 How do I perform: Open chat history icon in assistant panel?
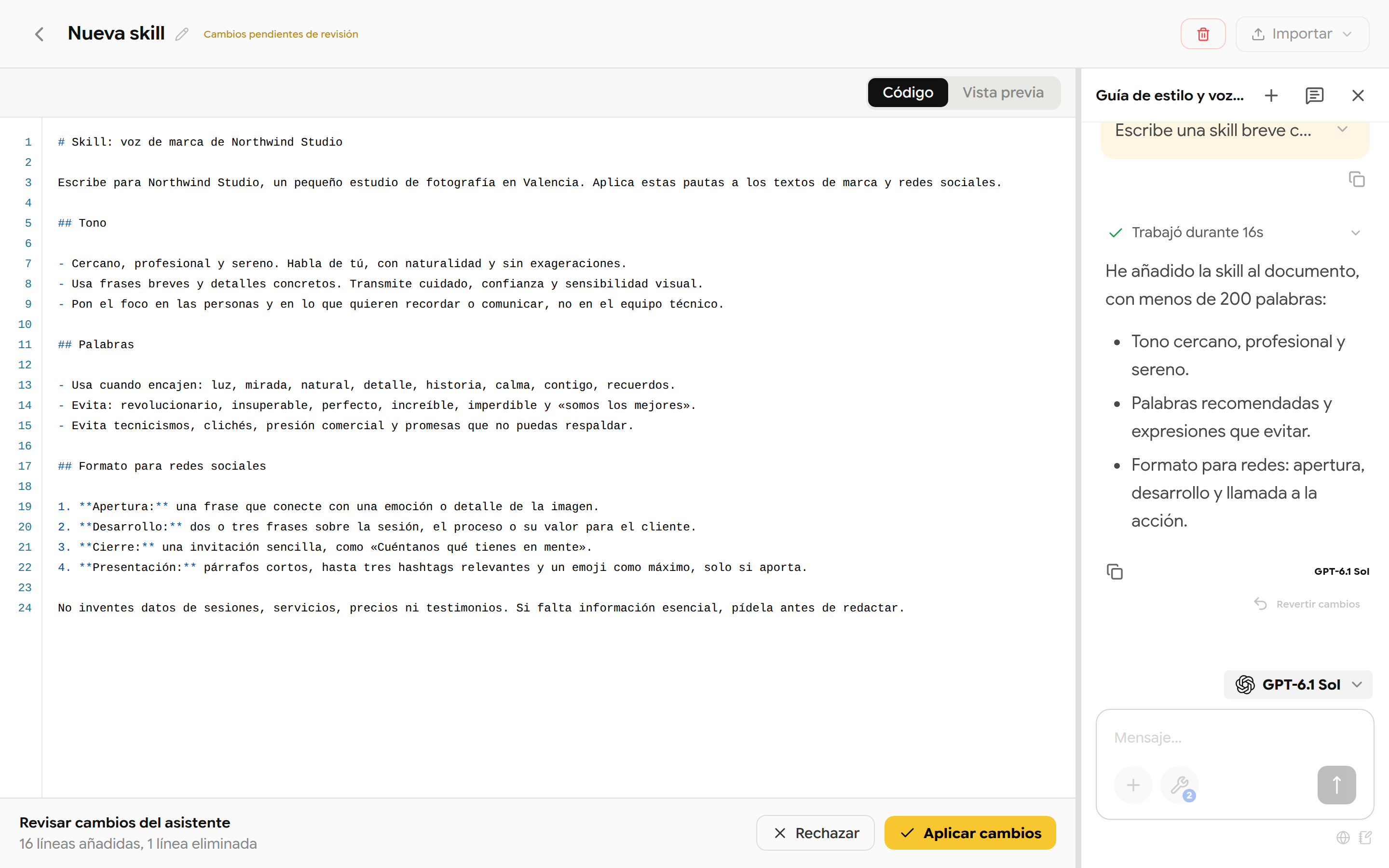[1314, 95]
